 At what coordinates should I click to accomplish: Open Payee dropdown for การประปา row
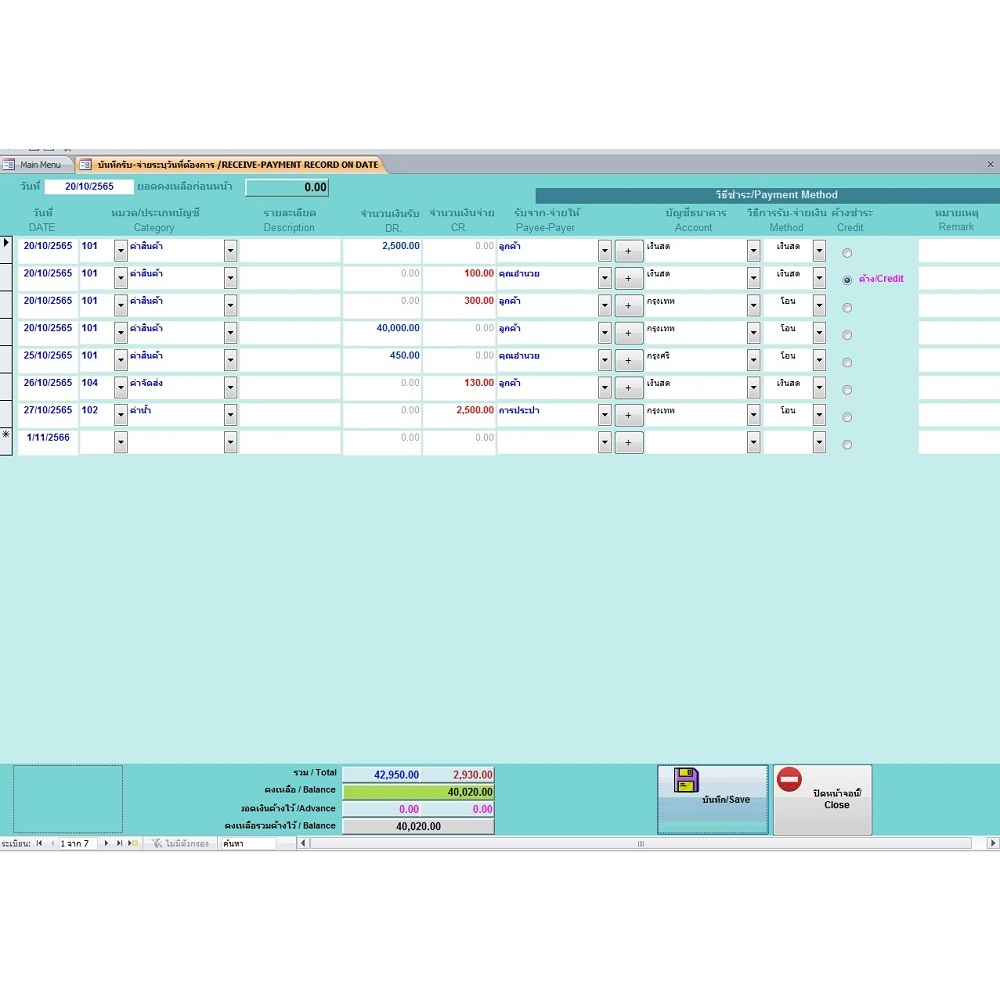point(604,415)
